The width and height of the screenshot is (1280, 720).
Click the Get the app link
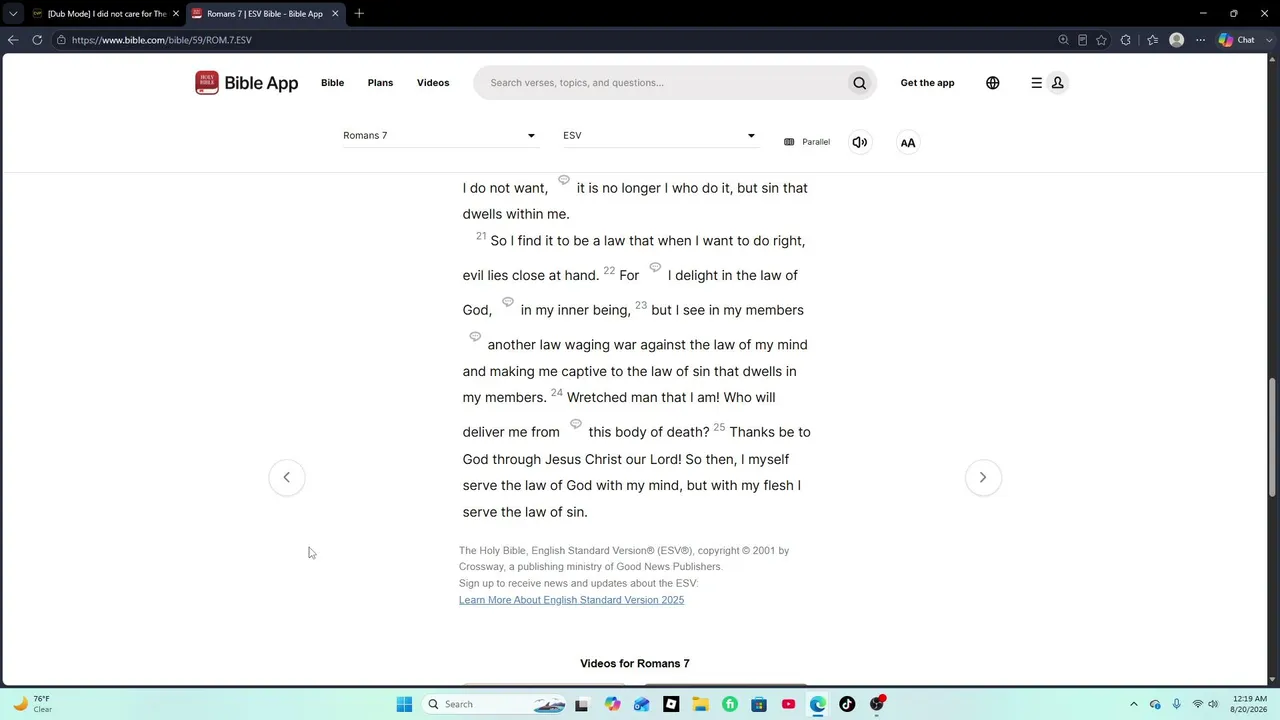[x=927, y=83]
